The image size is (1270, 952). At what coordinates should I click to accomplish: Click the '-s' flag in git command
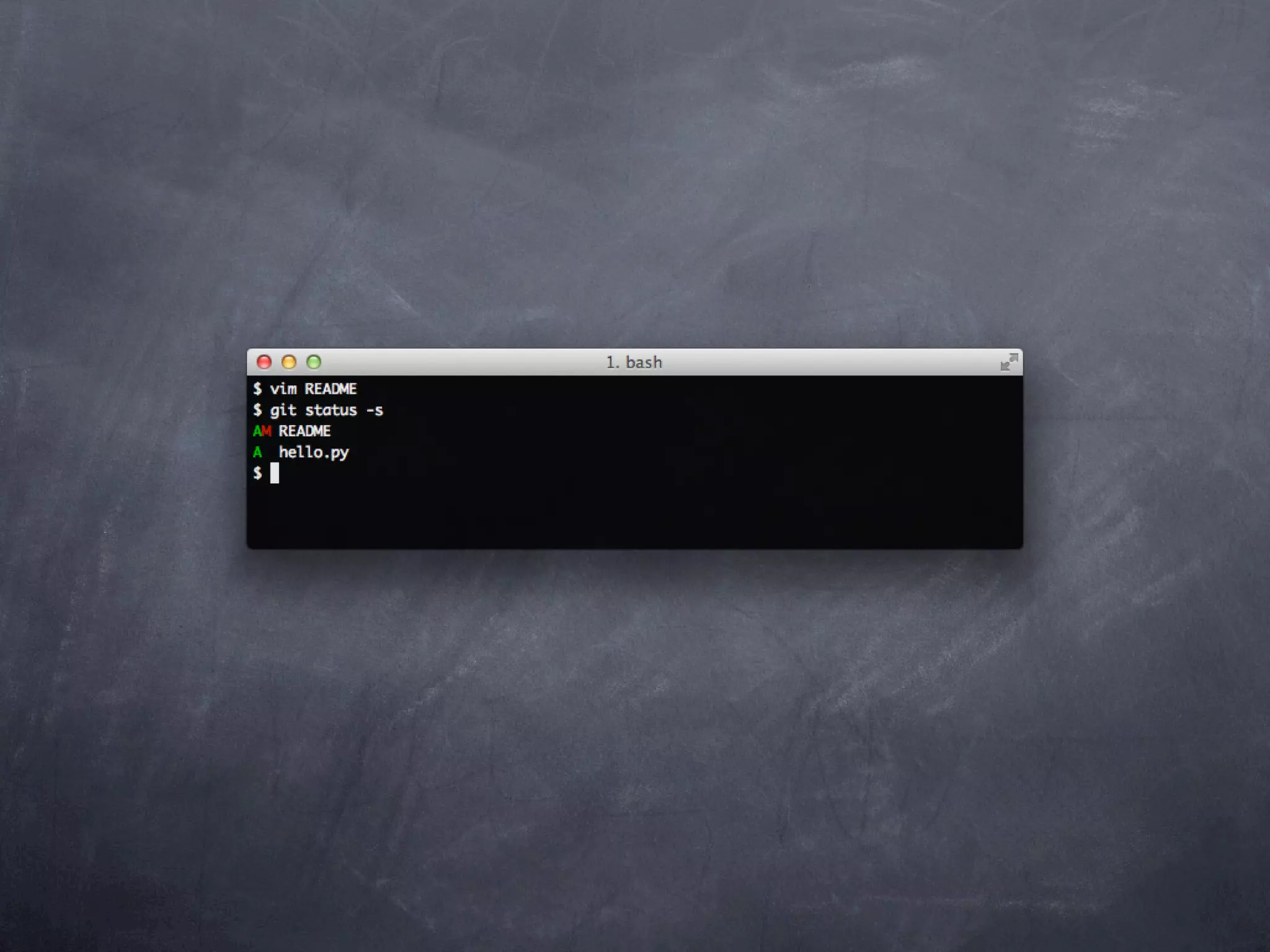[x=375, y=410]
